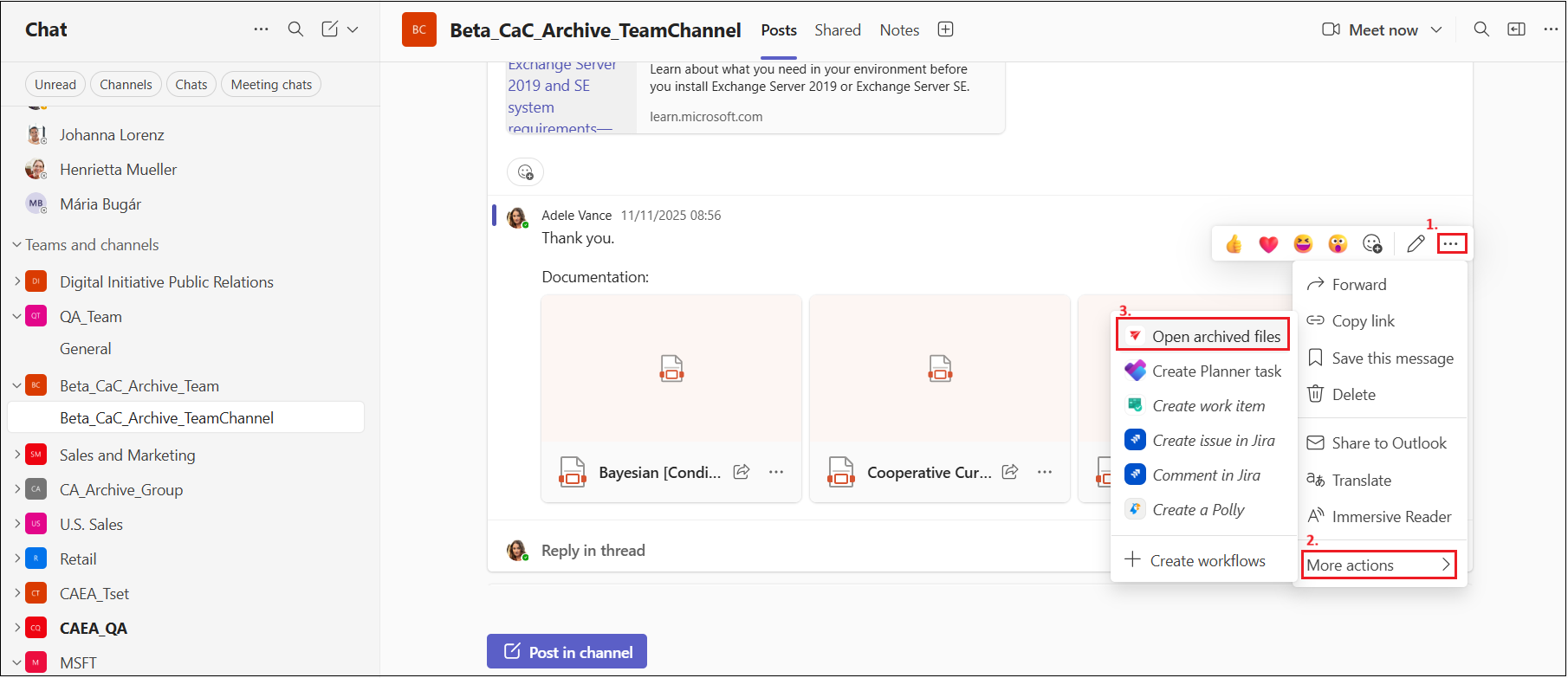Add a tab with plus icon
This screenshot has height=678, width=1568.
tap(945, 29)
